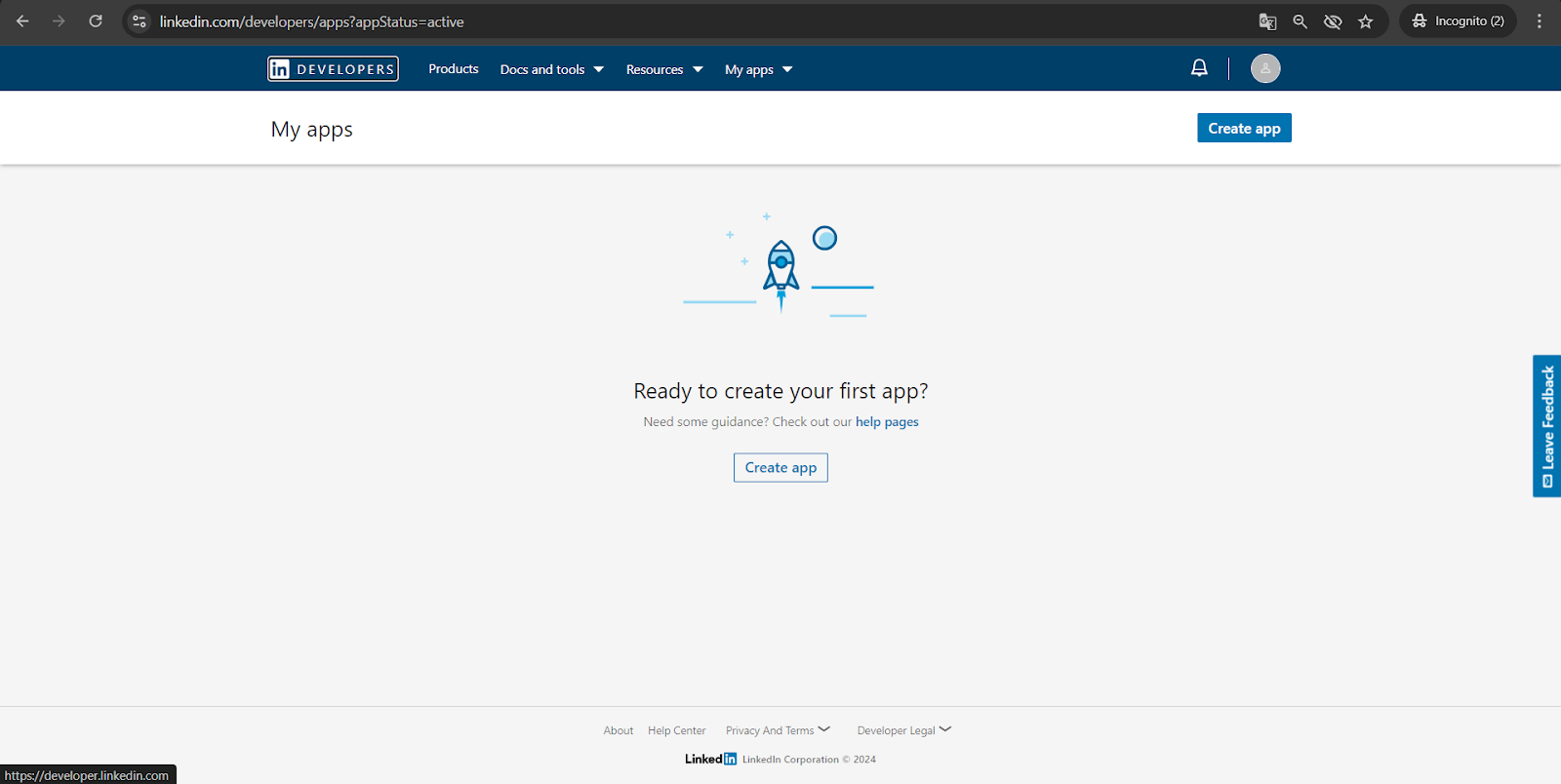Image resolution: width=1561 pixels, height=784 pixels.
Task: Click the third-party cookies blocked eye icon
Action: tap(1333, 21)
